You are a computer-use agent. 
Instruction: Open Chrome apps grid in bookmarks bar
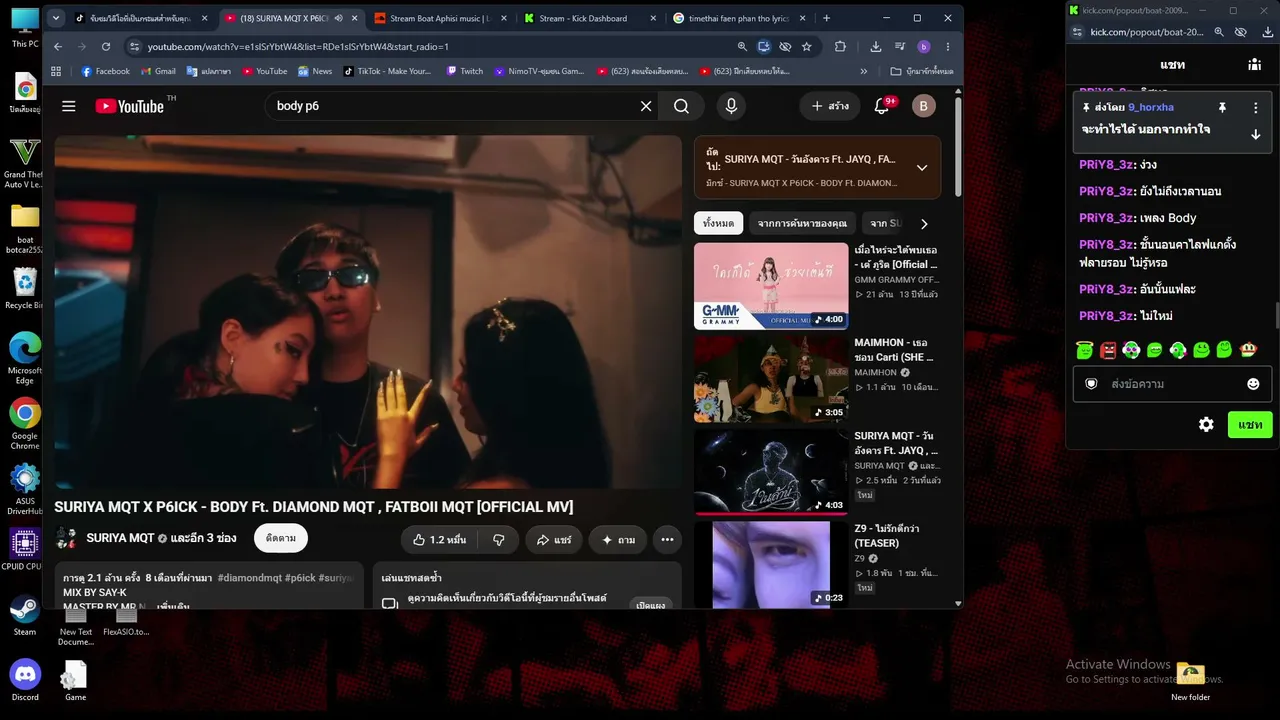(56, 71)
